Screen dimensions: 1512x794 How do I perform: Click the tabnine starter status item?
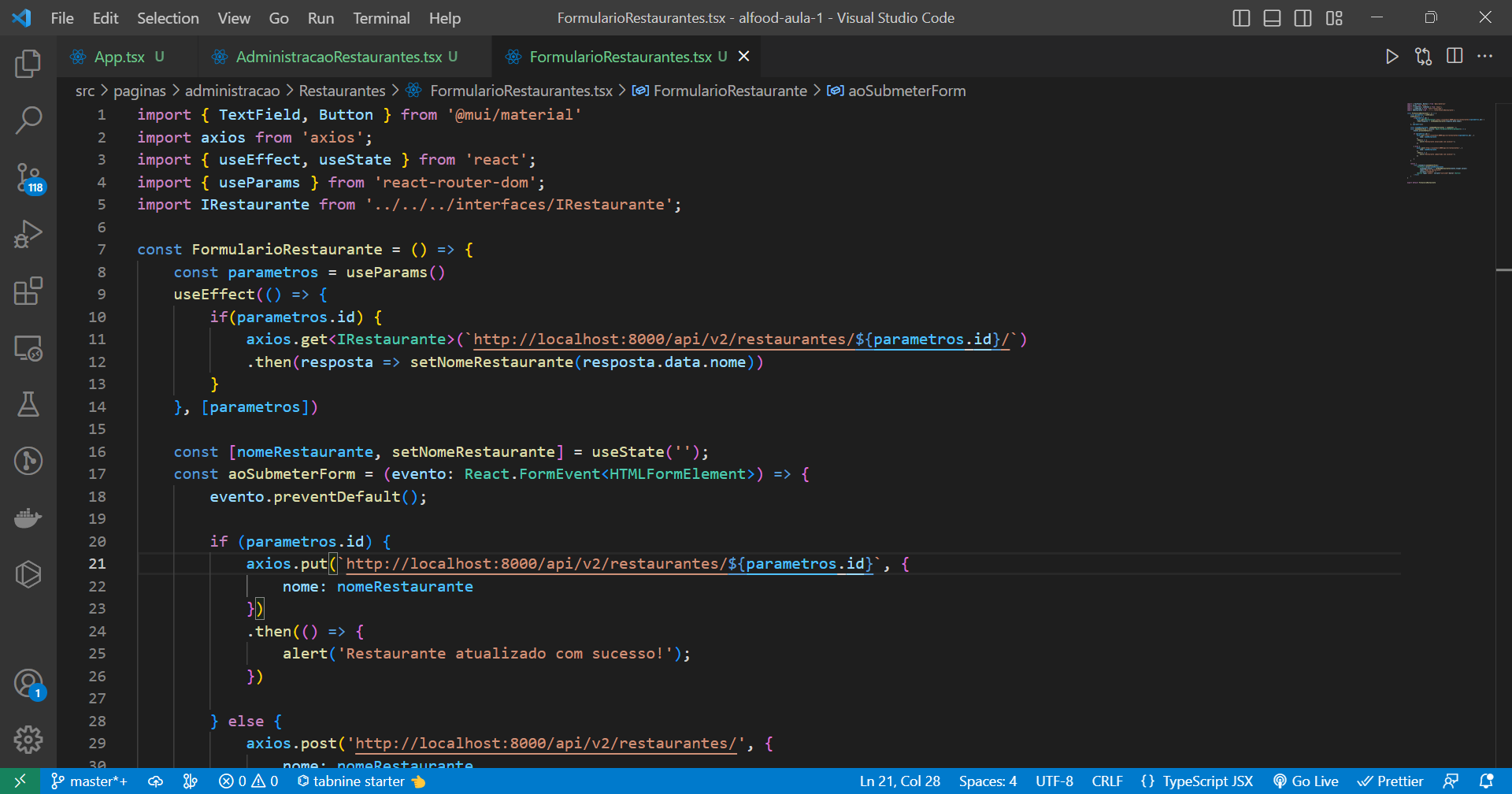tap(361, 781)
